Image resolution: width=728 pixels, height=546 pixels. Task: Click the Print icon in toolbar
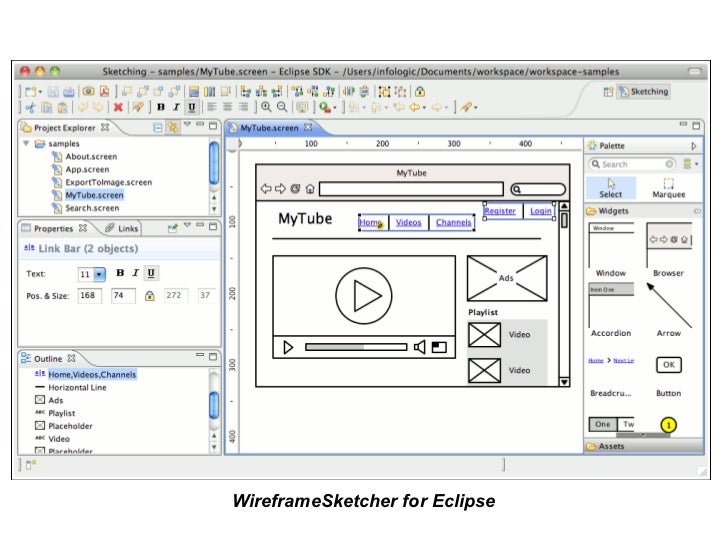pyautogui.click(x=68, y=91)
